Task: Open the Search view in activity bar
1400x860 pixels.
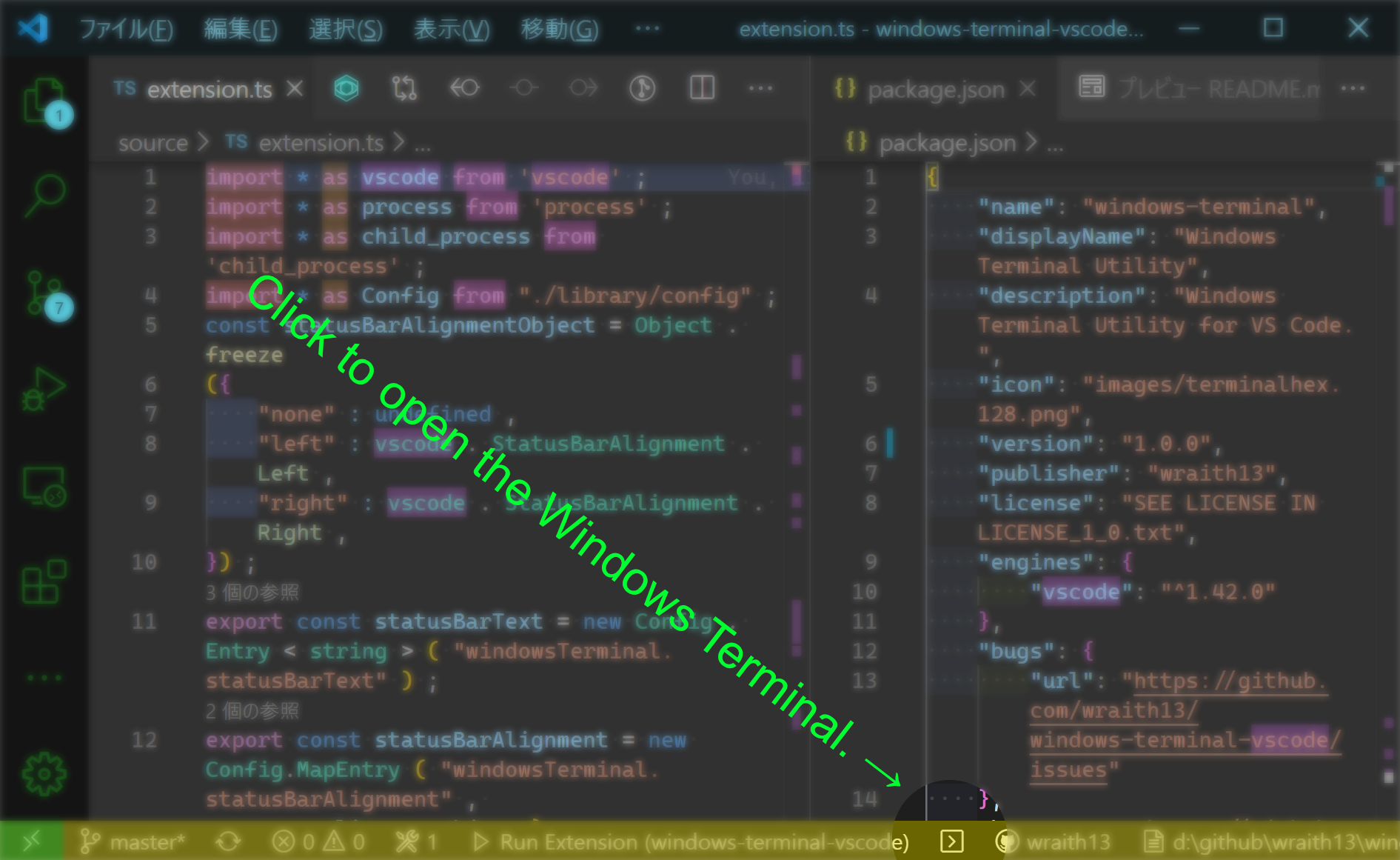Action: pos(44,195)
